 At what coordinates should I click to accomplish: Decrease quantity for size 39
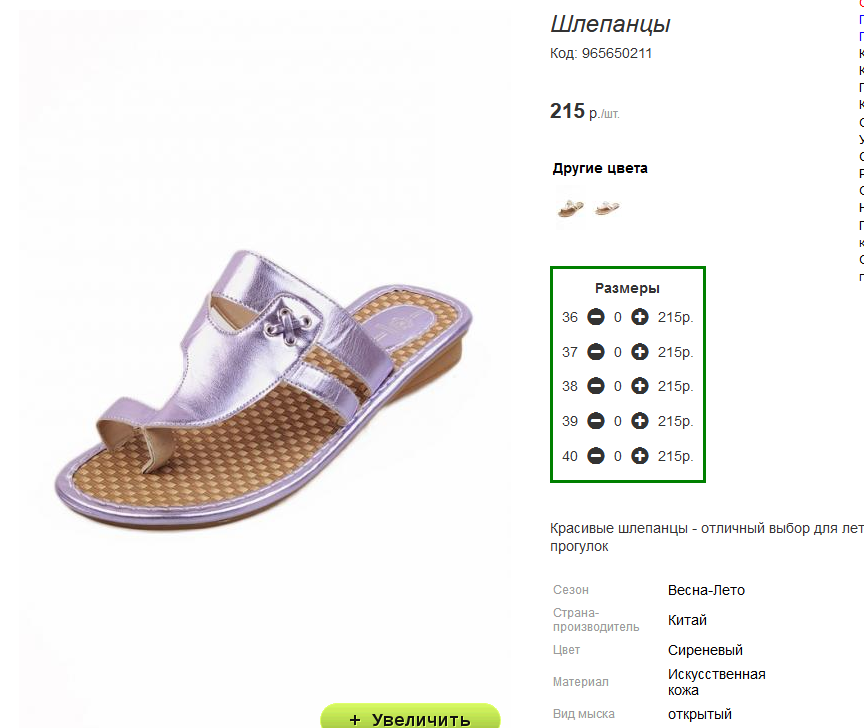(596, 421)
